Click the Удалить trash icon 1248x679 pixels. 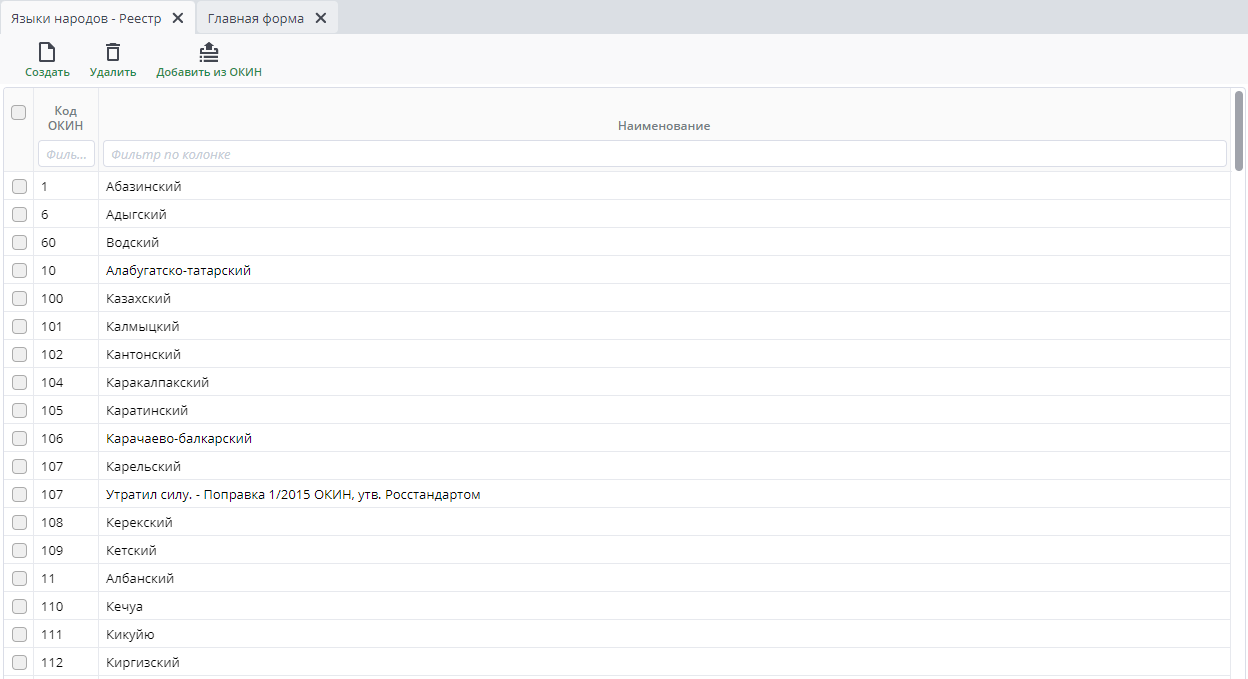pyautogui.click(x=113, y=52)
